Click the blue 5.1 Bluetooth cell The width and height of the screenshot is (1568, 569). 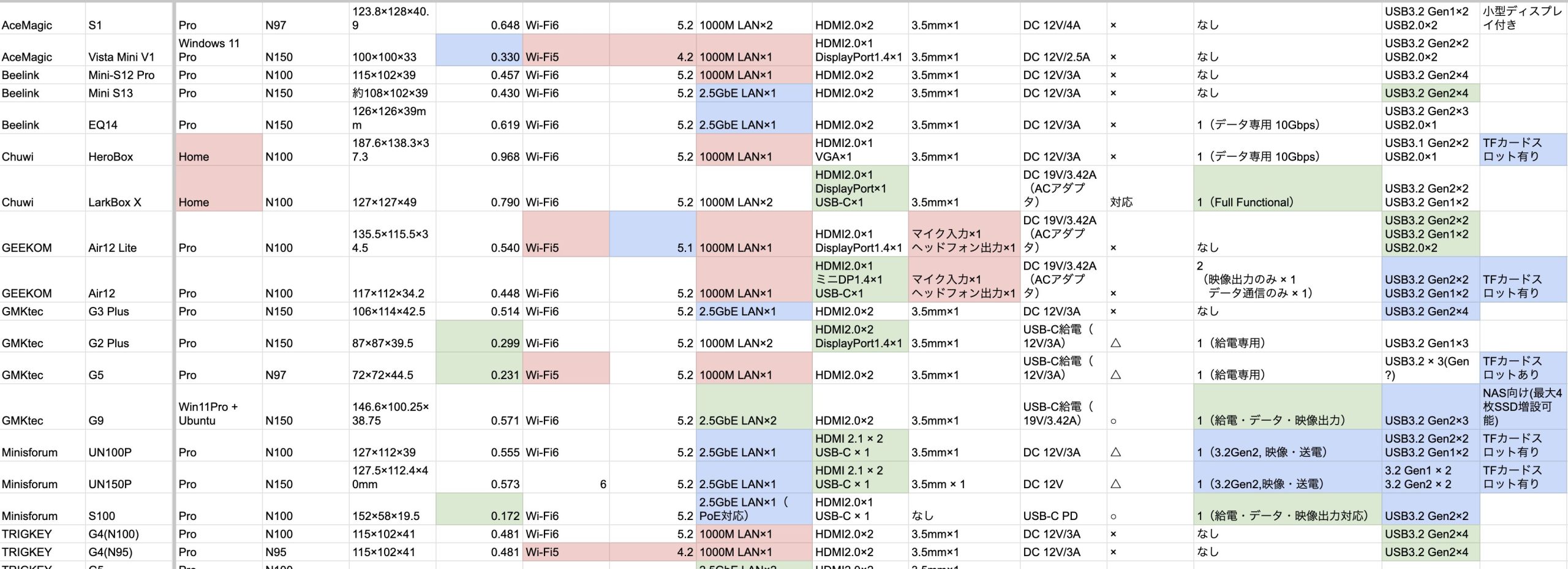coord(653,247)
